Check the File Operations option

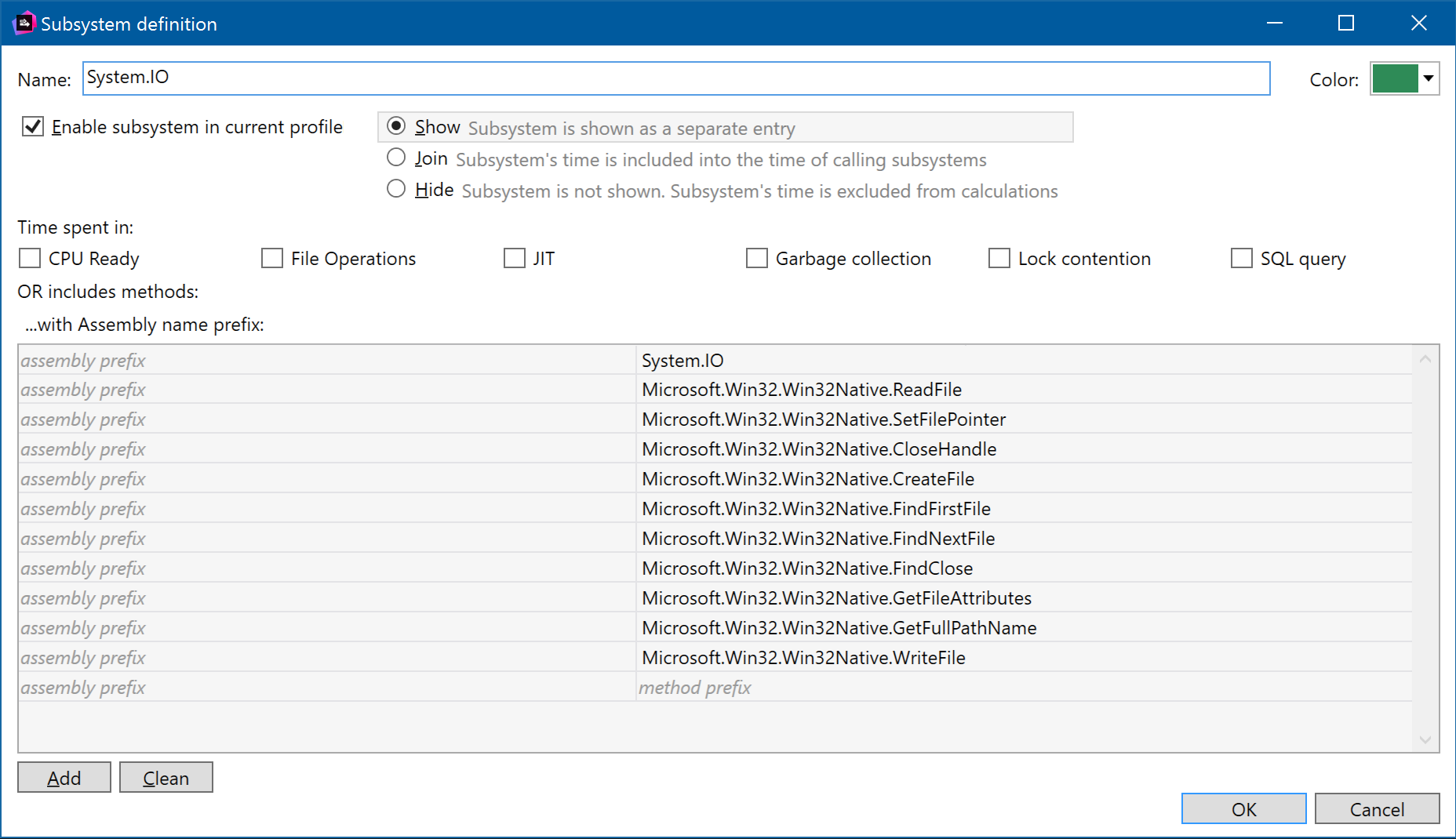coord(272,258)
